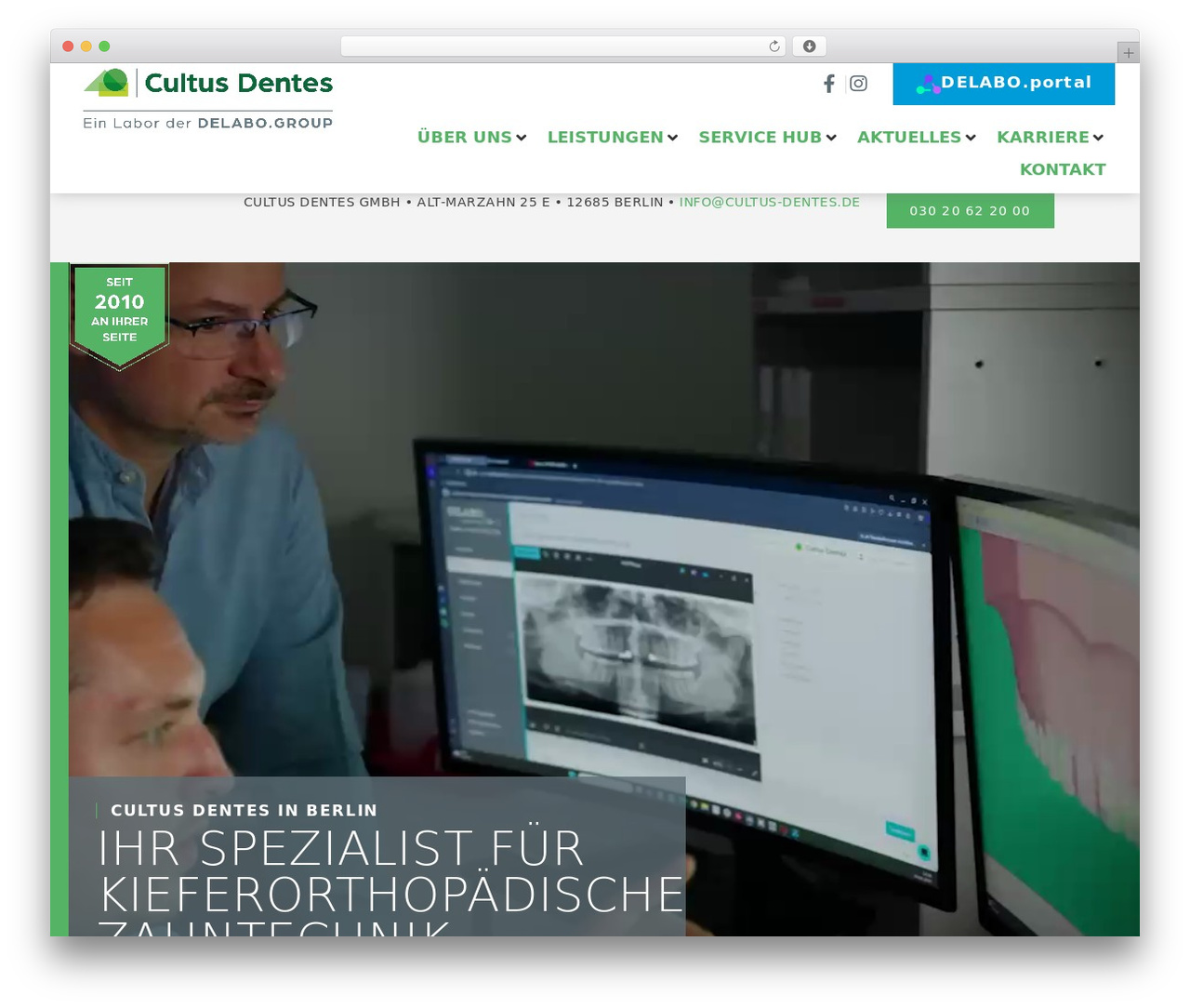This screenshot has width=1190, height=1008.
Task: Open the DELABO.portal button
Action: 1004,84
